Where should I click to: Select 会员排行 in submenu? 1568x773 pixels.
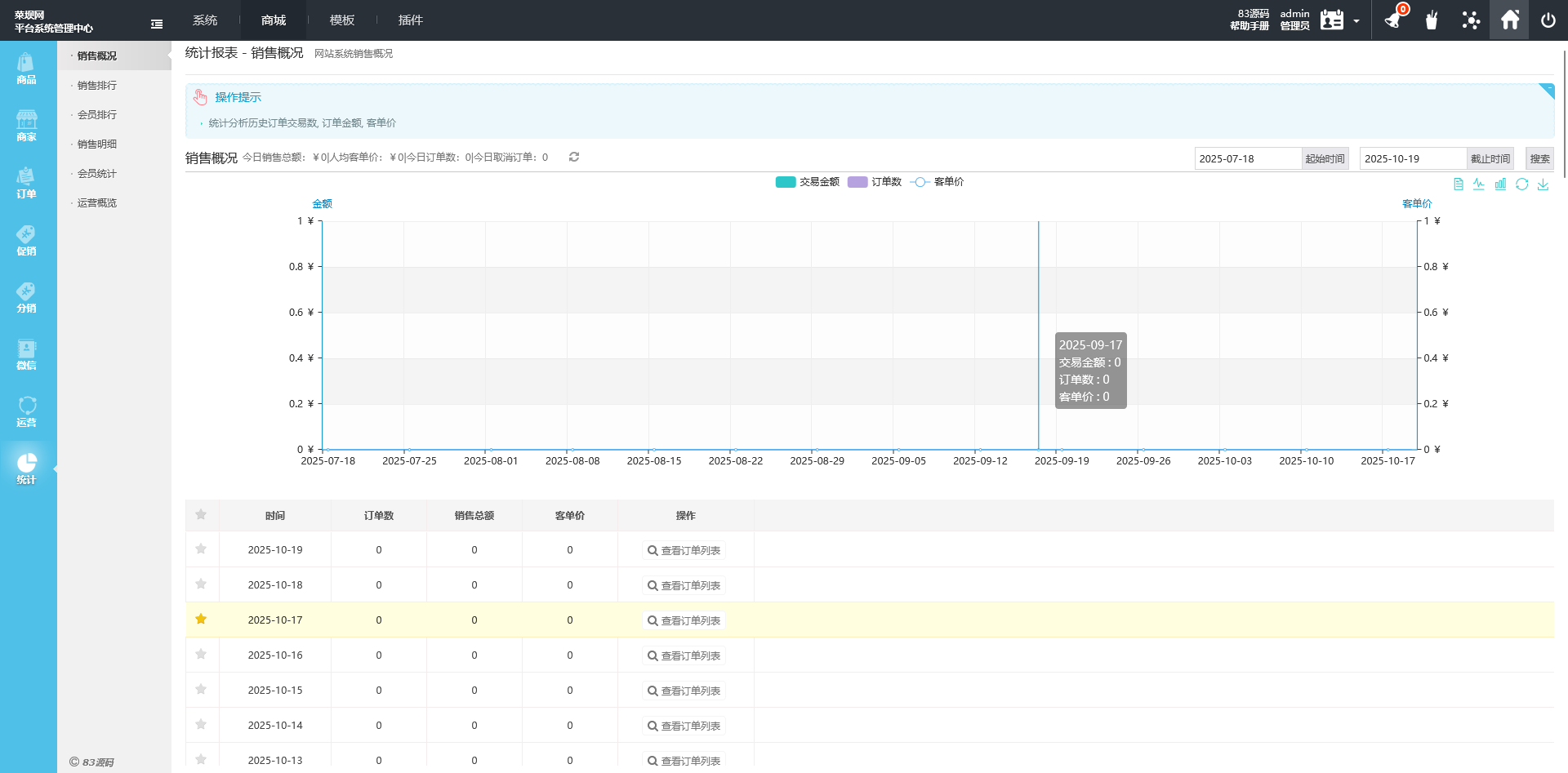[97, 114]
